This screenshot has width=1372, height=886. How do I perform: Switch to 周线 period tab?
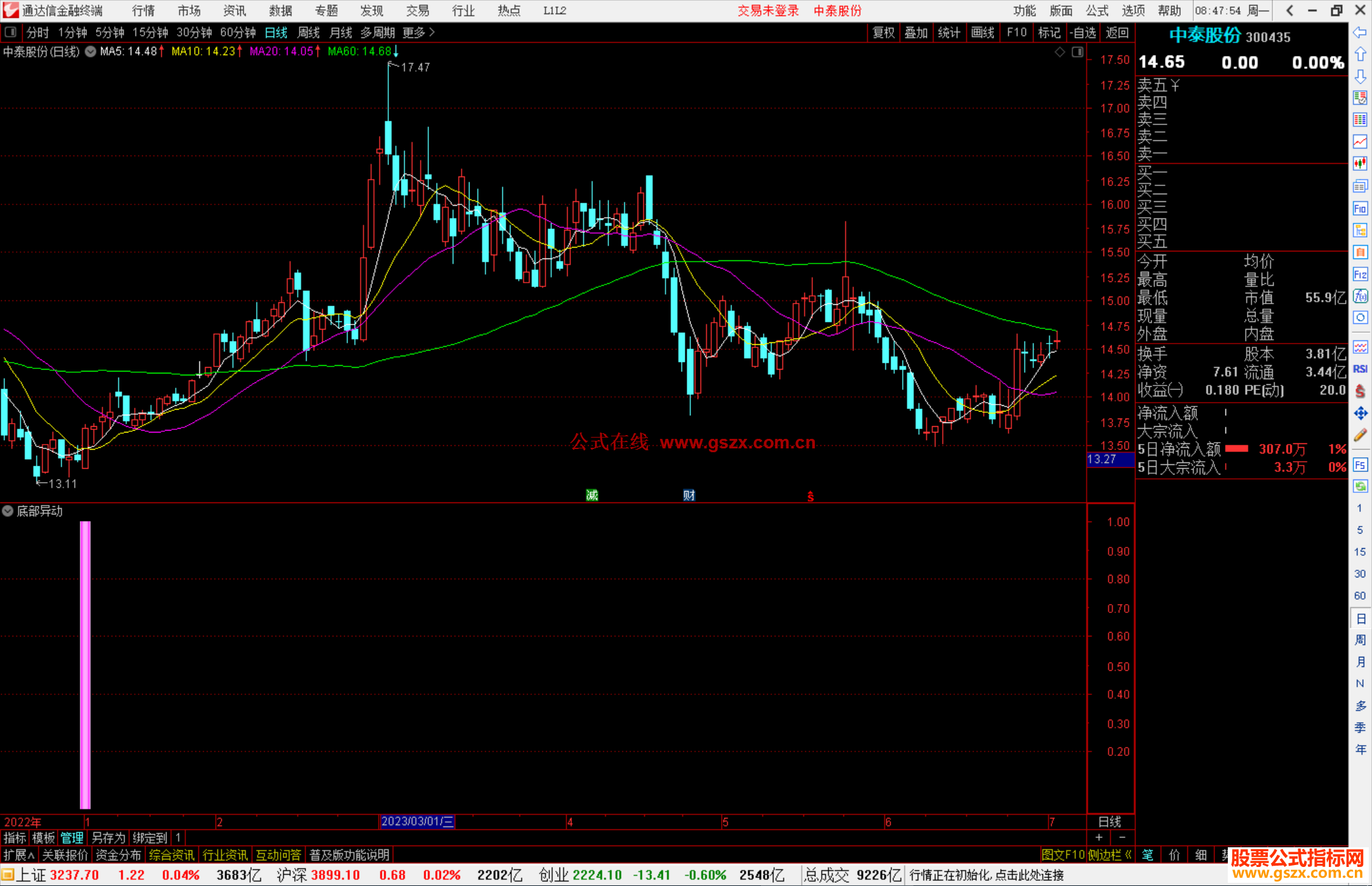[x=309, y=32]
